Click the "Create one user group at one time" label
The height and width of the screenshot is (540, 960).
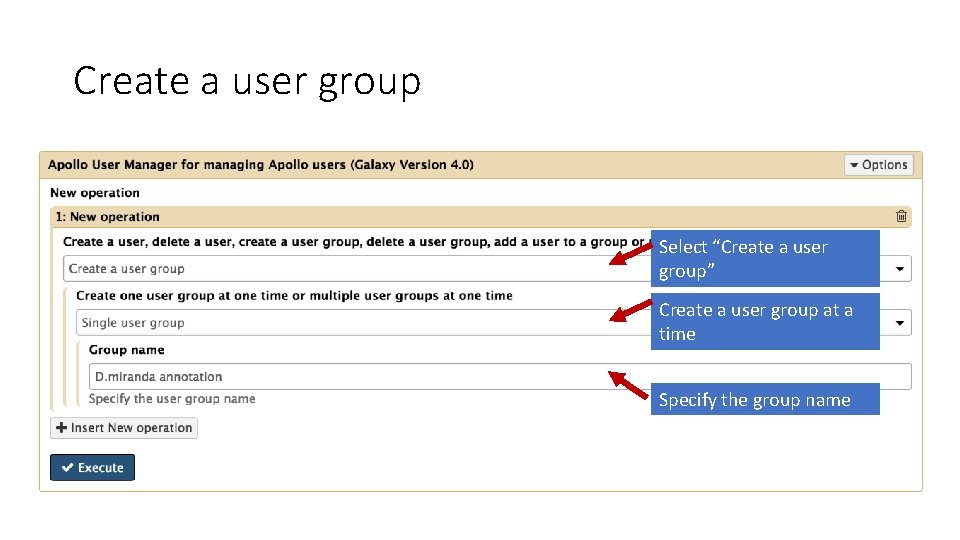pos(294,296)
